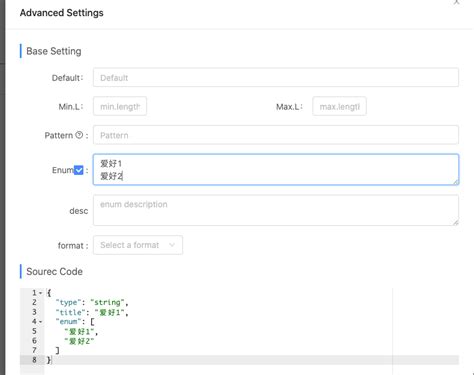Uncheck the Enum checkbox
The width and height of the screenshot is (474, 375).
(79, 170)
